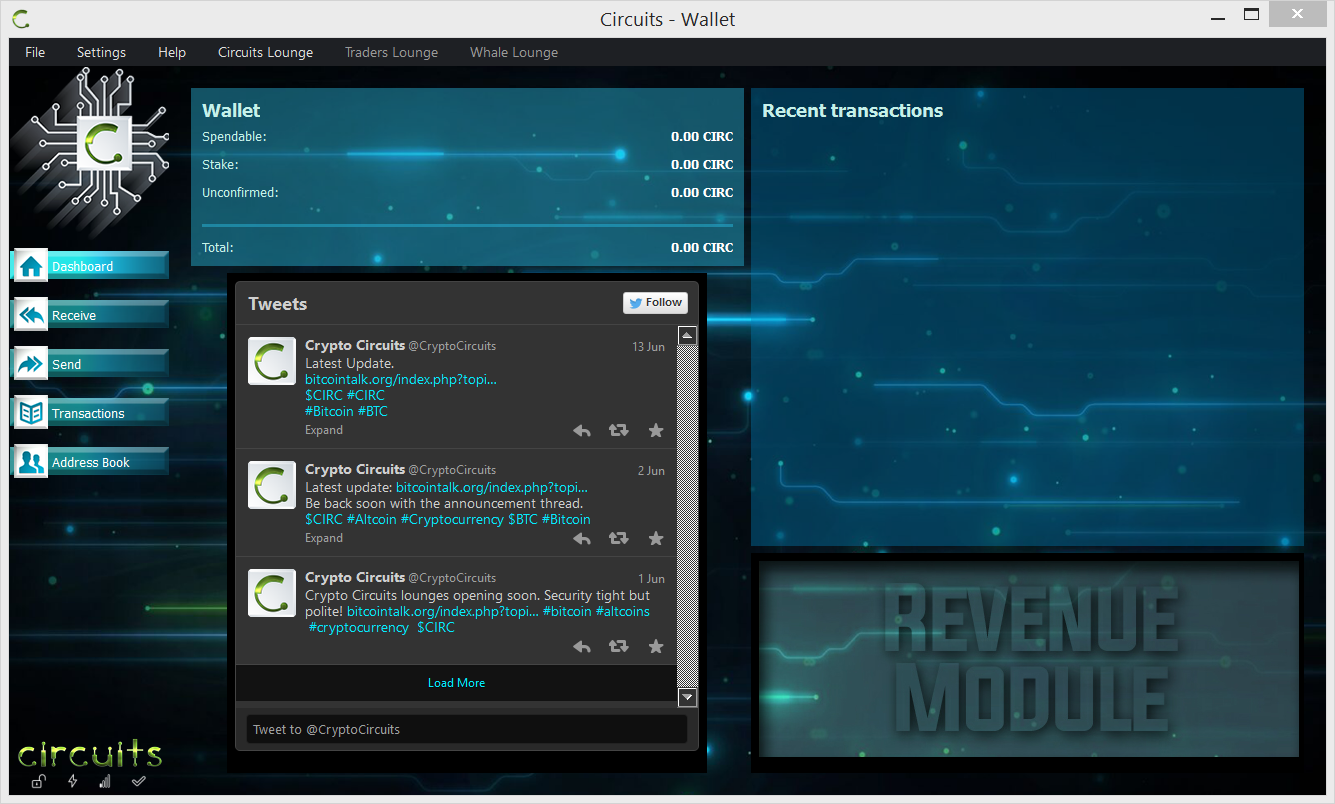
Task: Click the 13 Jun tweet date
Action: pyautogui.click(x=648, y=347)
